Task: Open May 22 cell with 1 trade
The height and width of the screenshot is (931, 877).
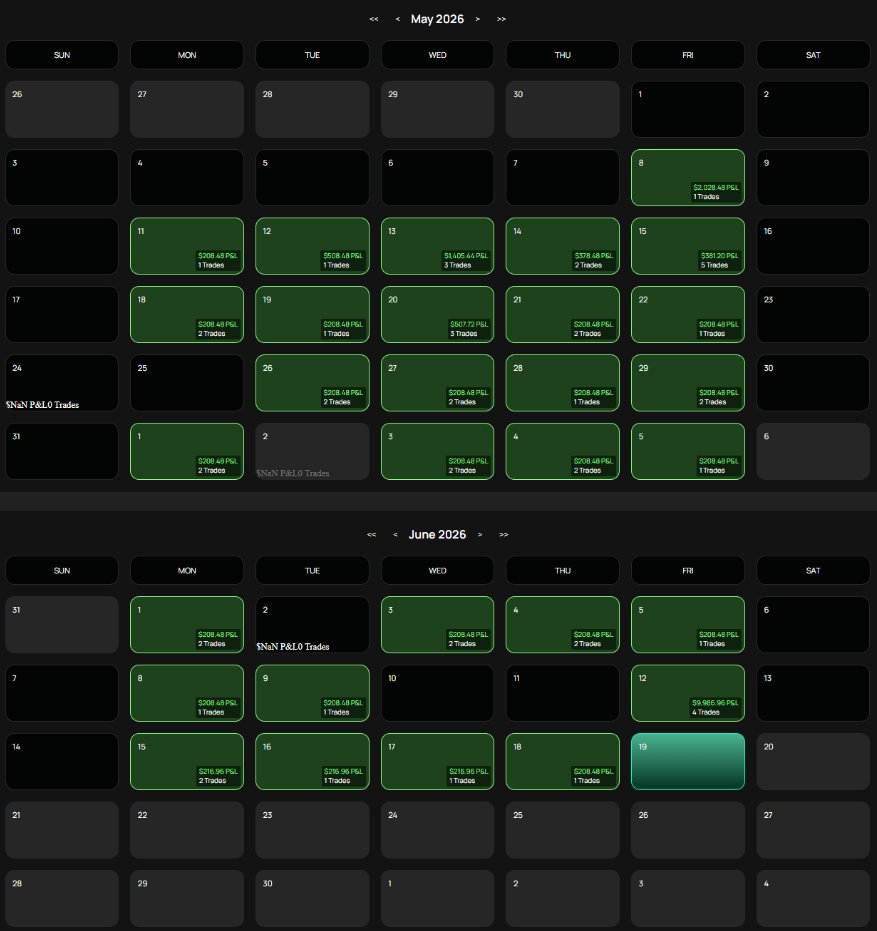Action: tap(688, 315)
